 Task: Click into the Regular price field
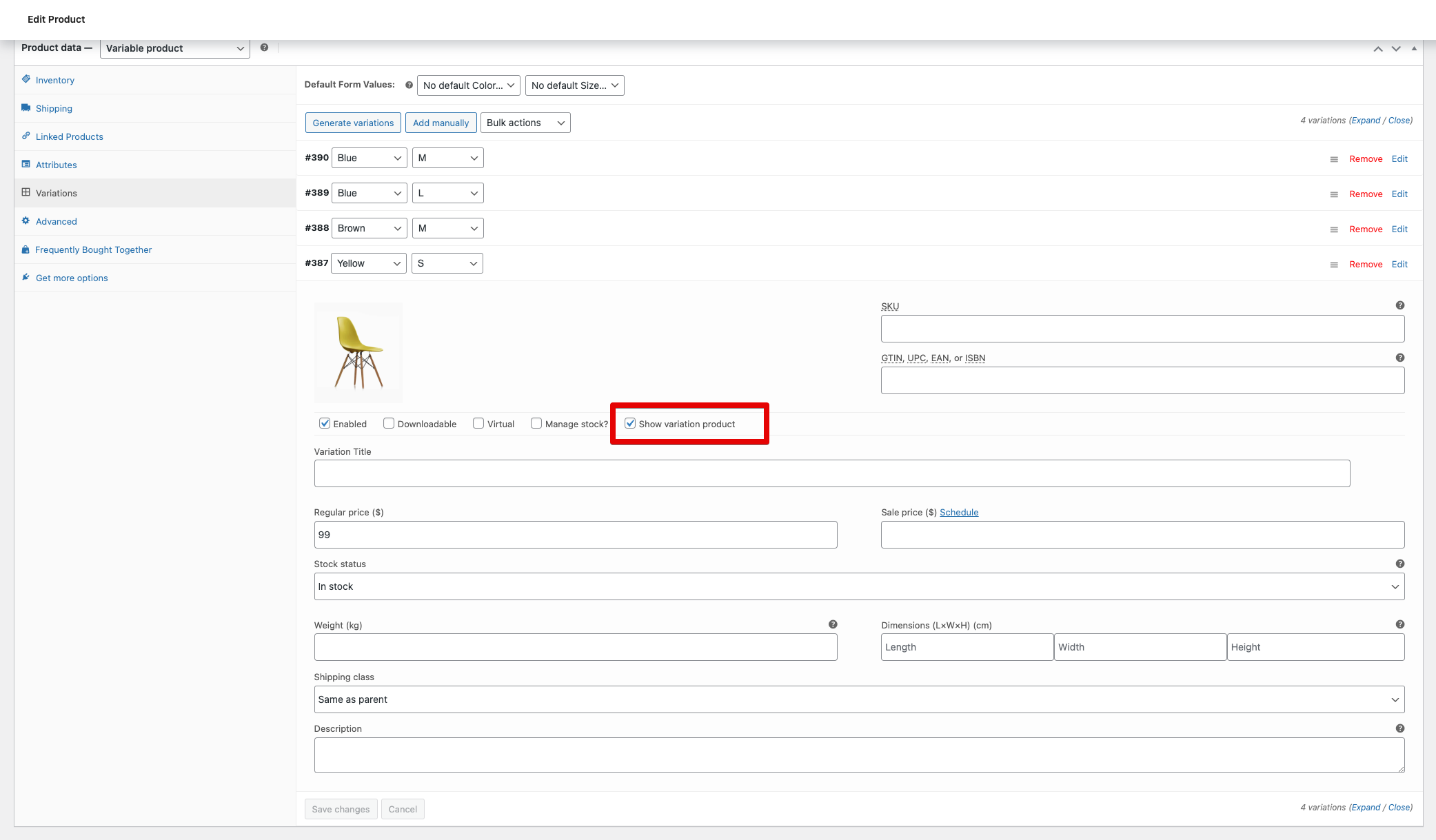(575, 535)
